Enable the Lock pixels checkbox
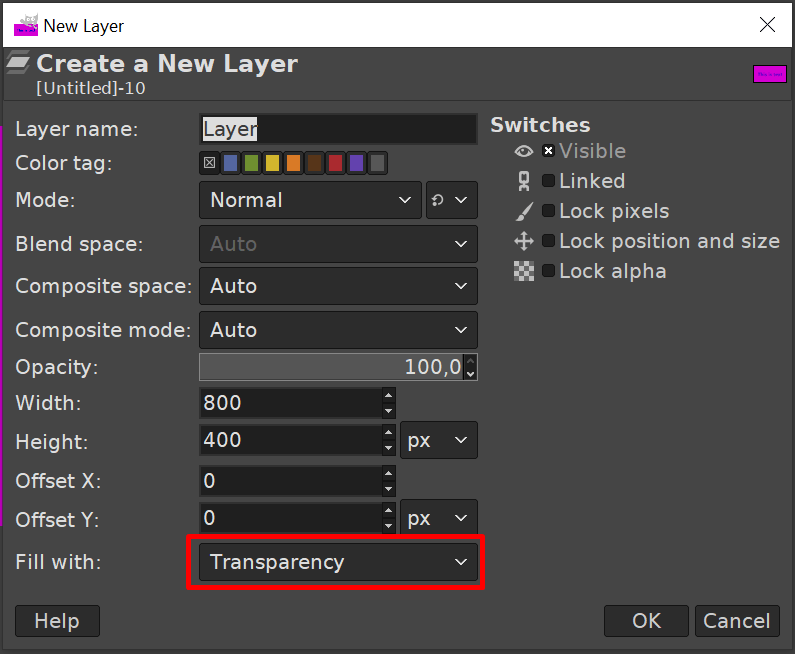This screenshot has width=795, height=654. click(x=548, y=210)
